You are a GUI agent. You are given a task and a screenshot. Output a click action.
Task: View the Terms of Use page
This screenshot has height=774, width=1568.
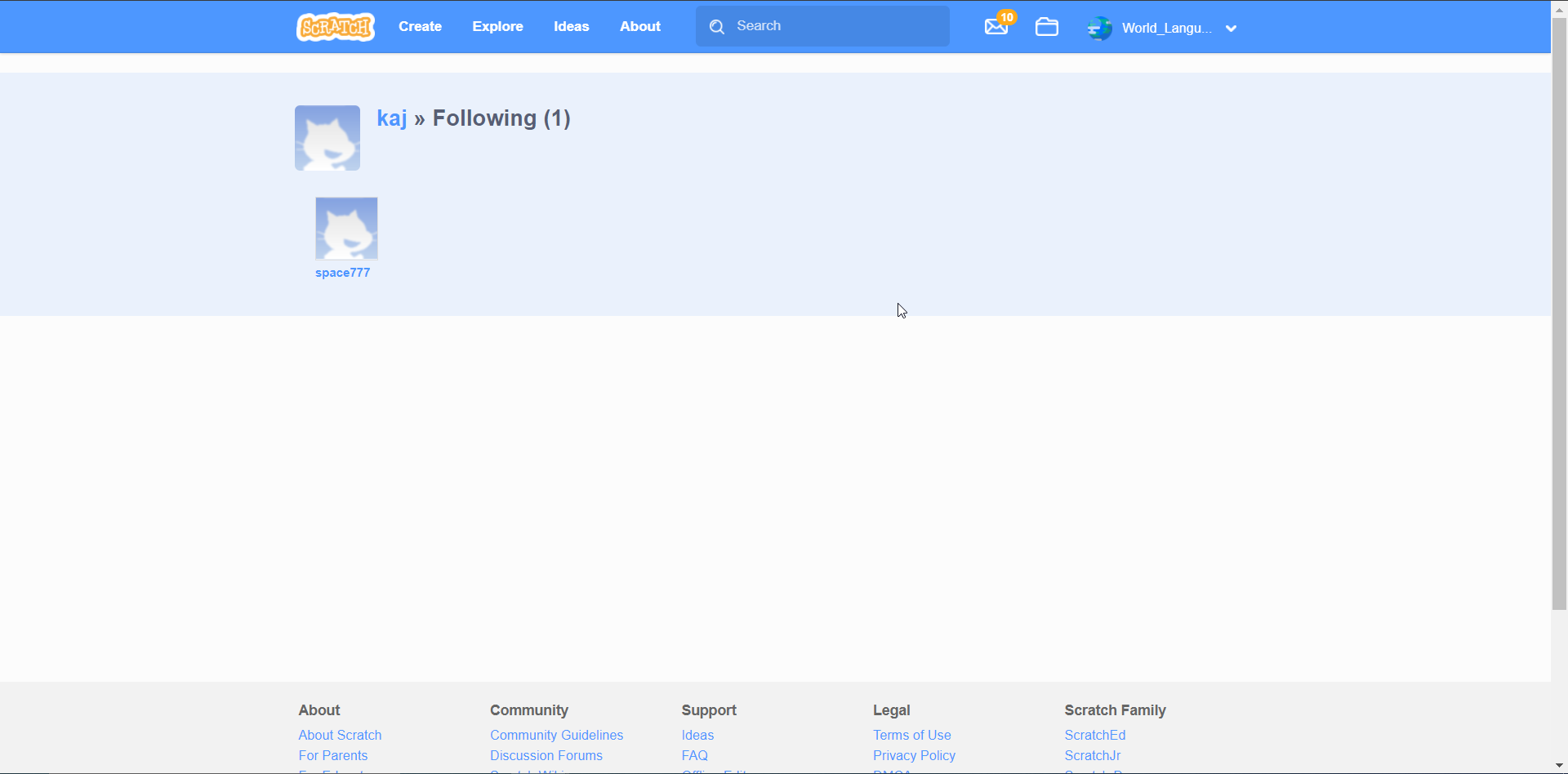coord(911,735)
